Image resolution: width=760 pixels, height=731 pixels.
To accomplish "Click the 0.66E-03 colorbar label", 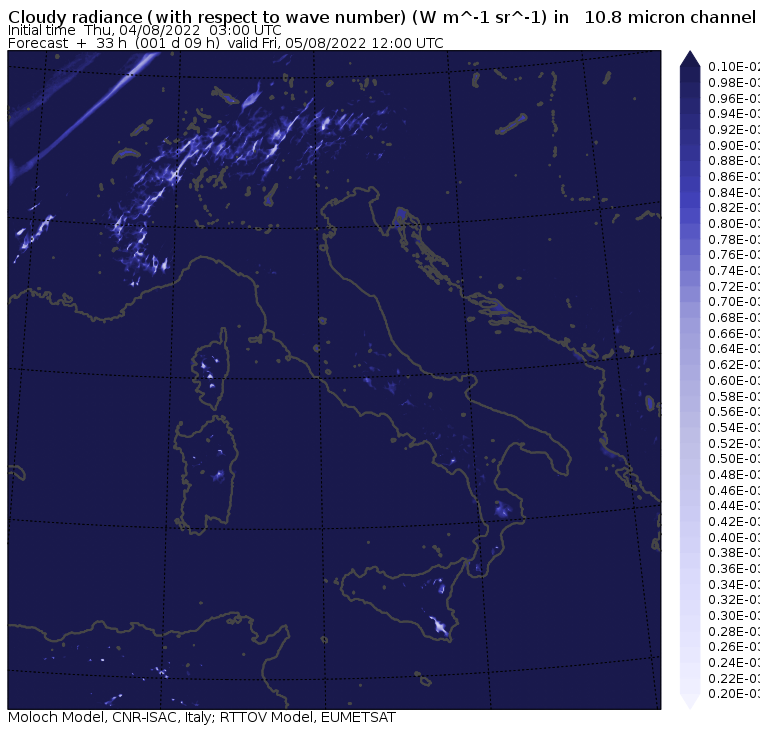I will tap(733, 334).
